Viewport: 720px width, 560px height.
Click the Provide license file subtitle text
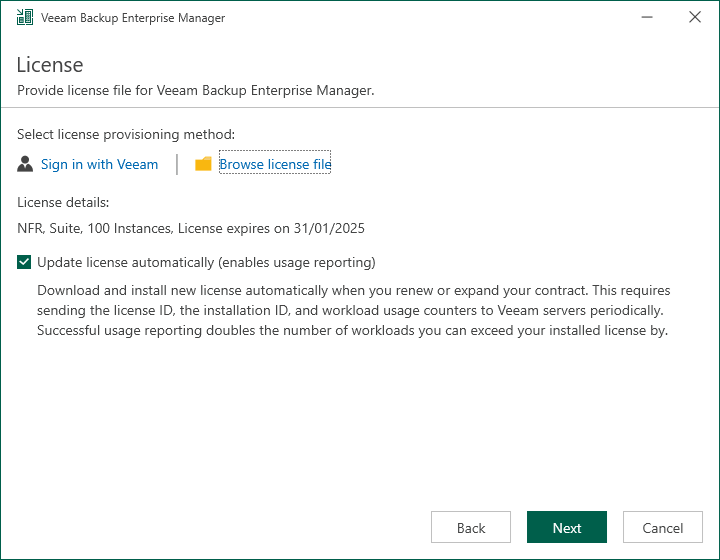[196, 90]
